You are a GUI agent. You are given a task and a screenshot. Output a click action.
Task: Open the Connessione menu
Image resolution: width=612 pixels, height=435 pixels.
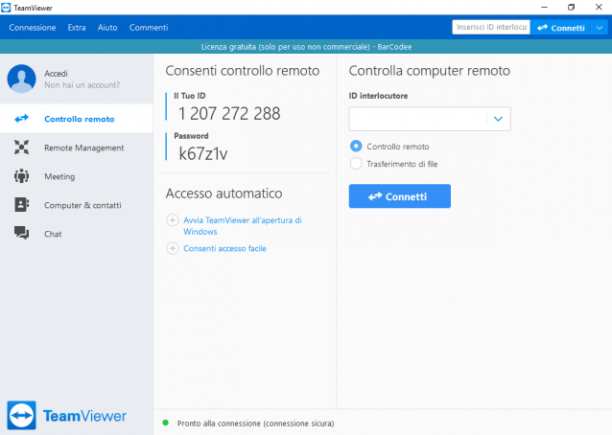click(x=32, y=27)
